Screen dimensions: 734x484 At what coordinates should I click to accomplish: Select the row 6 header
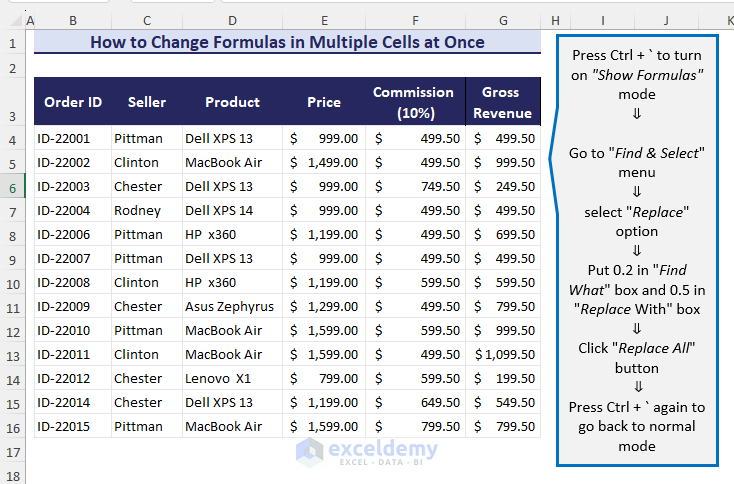(12, 187)
